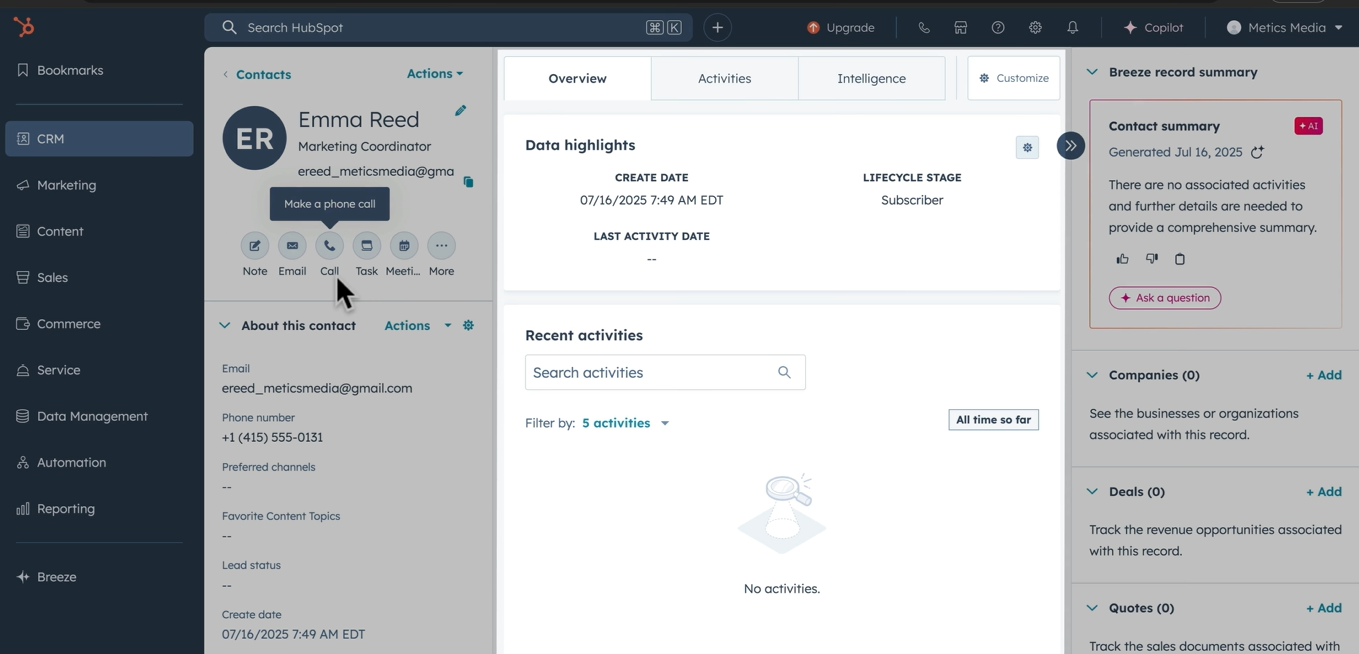Image resolution: width=1359 pixels, height=654 pixels.
Task: Open the Call action on Emma Reed
Action: (329, 246)
